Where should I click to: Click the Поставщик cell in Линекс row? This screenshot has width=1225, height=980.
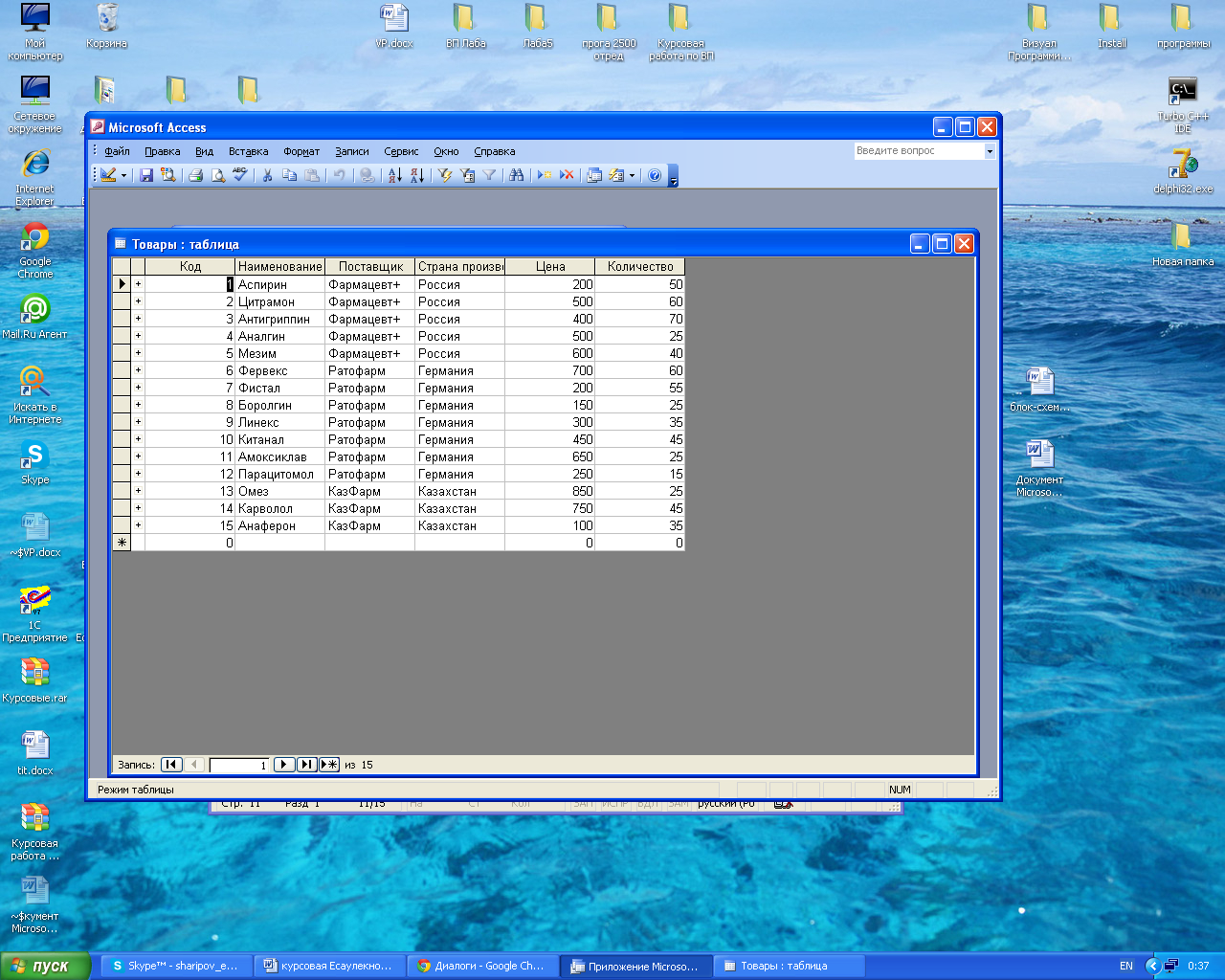[x=370, y=422]
